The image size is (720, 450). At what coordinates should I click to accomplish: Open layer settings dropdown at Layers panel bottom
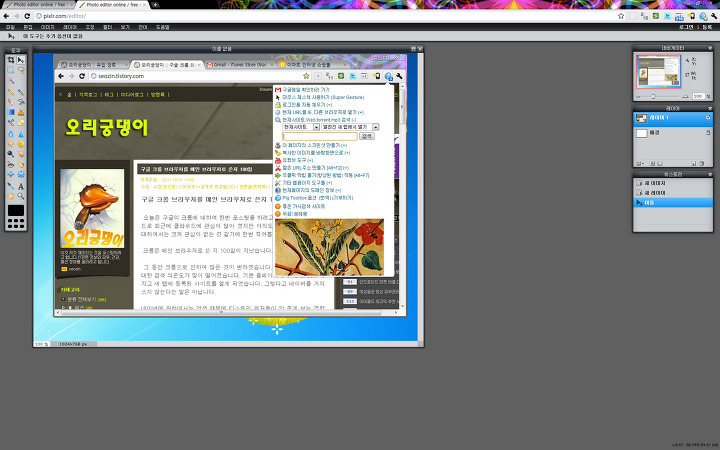pyautogui.click(x=639, y=163)
